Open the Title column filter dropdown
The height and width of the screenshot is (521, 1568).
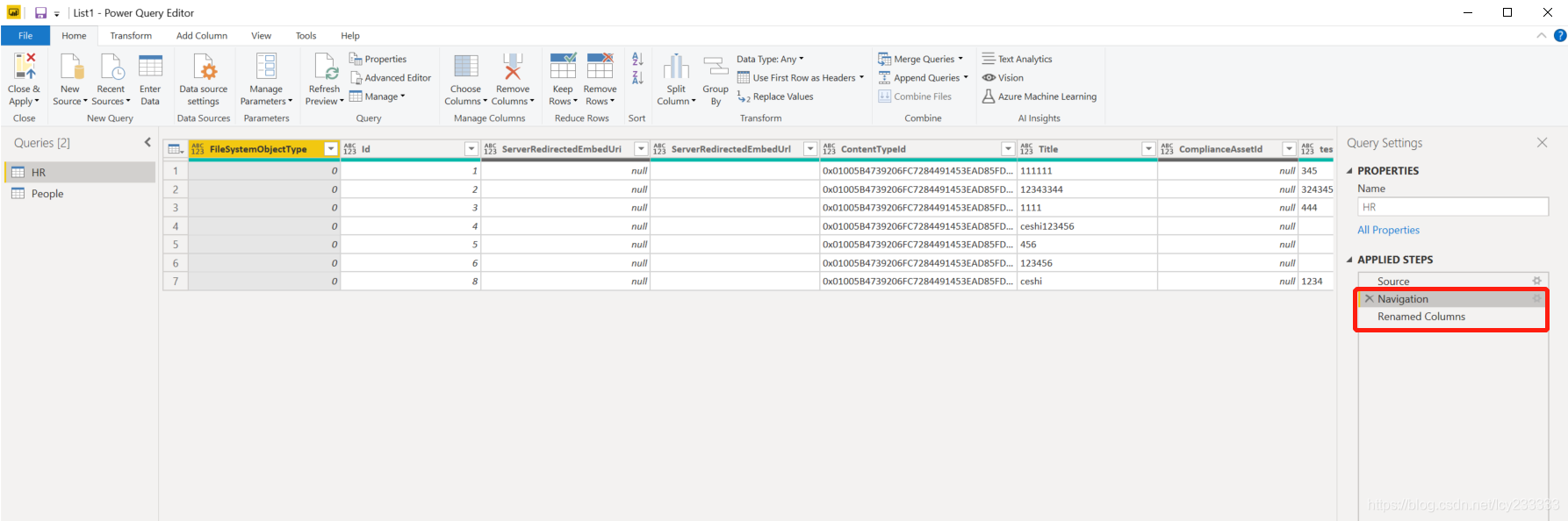tap(1148, 149)
